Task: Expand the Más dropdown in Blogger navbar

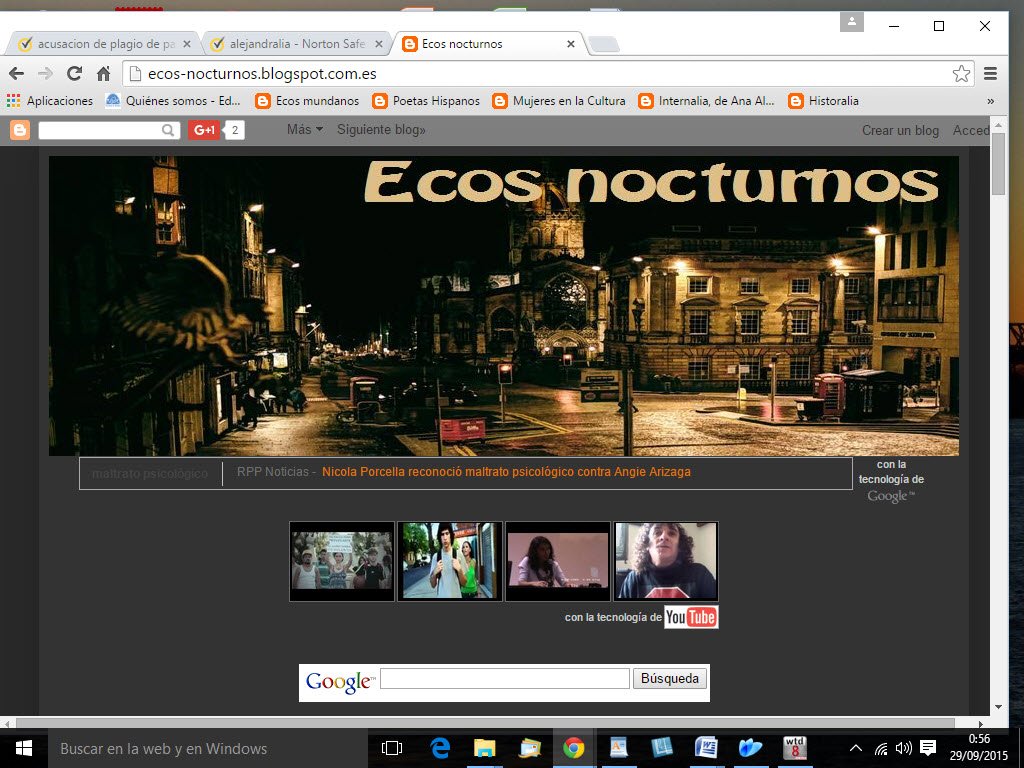Action: tap(304, 130)
